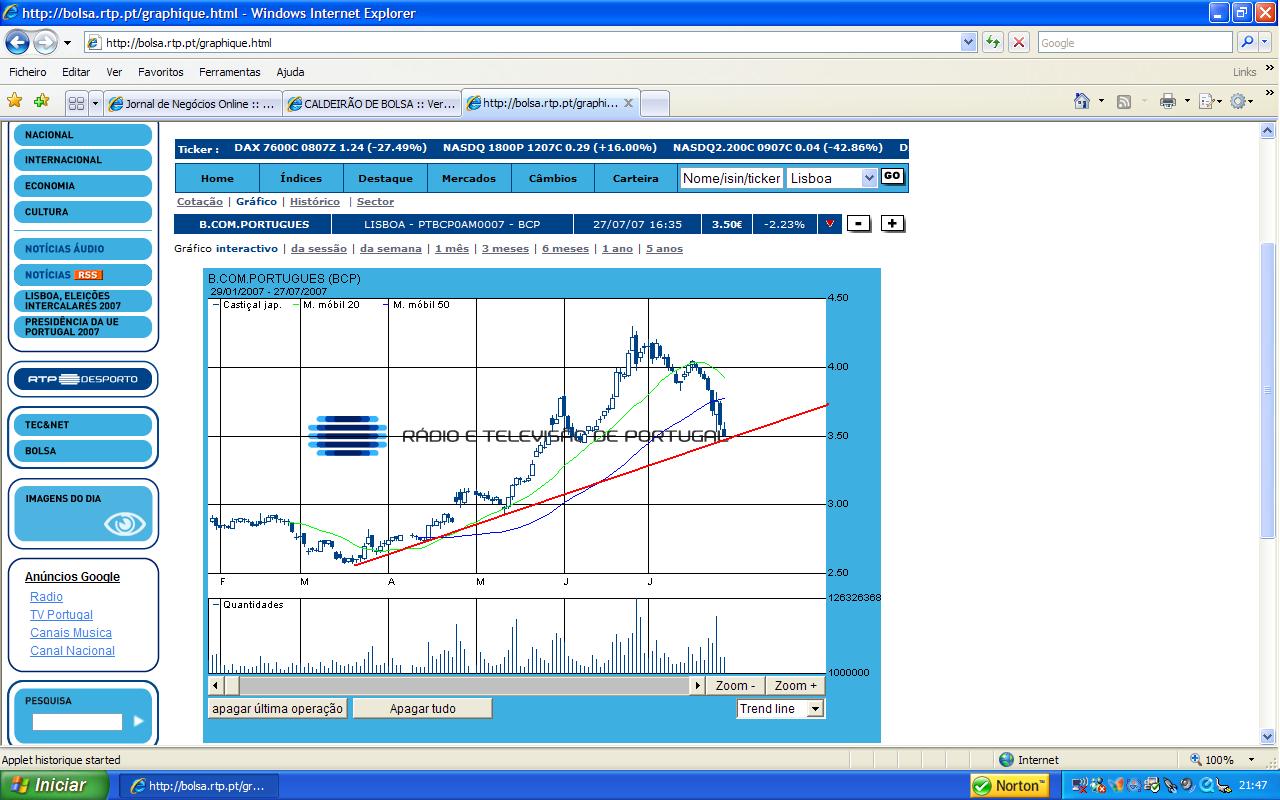Image resolution: width=1280 pixels, height=800 pixels.
Task: Open the Tools gear icon menu
Action: [x=1239, y=101]
